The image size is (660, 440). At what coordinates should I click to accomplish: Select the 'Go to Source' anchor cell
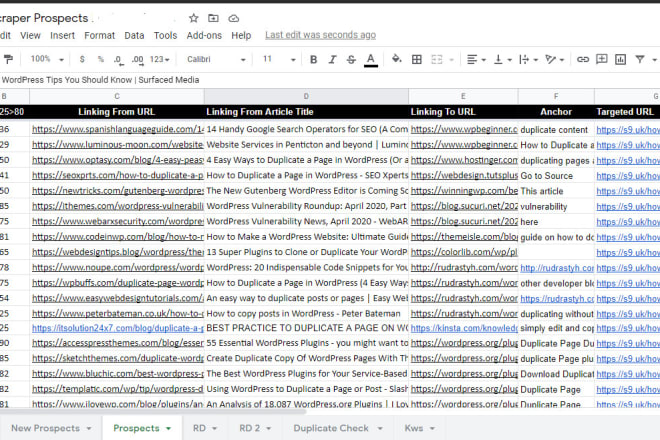(556, 176)
